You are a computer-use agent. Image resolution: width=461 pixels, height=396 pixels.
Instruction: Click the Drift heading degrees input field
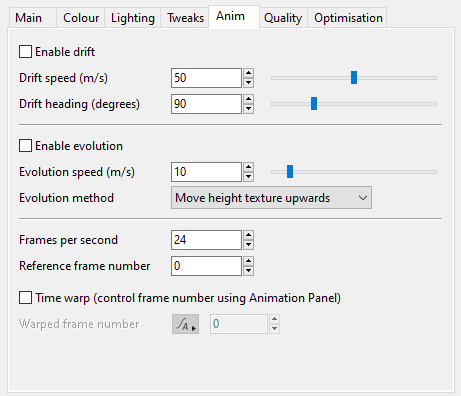(206, 104)
